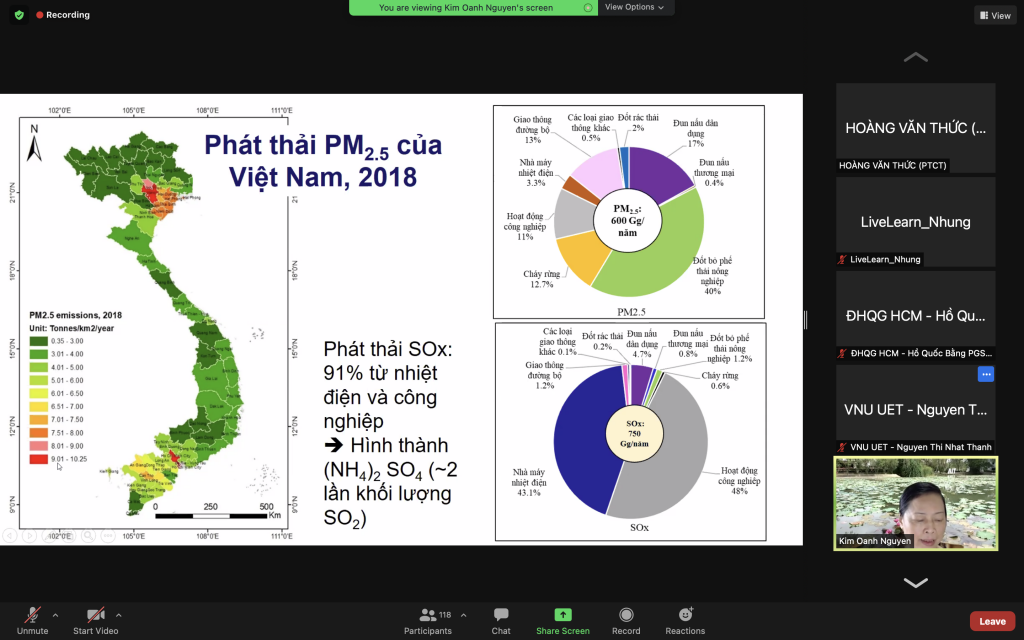Viewport: 1024px width, 640px height.
Task: Expand audio options caret beside Unmute
Action: [55, 615]
